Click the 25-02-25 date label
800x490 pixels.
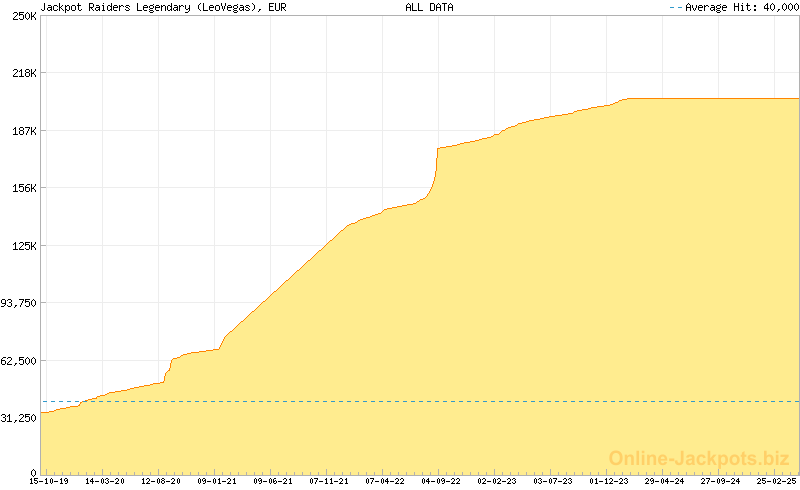(777, 481)
